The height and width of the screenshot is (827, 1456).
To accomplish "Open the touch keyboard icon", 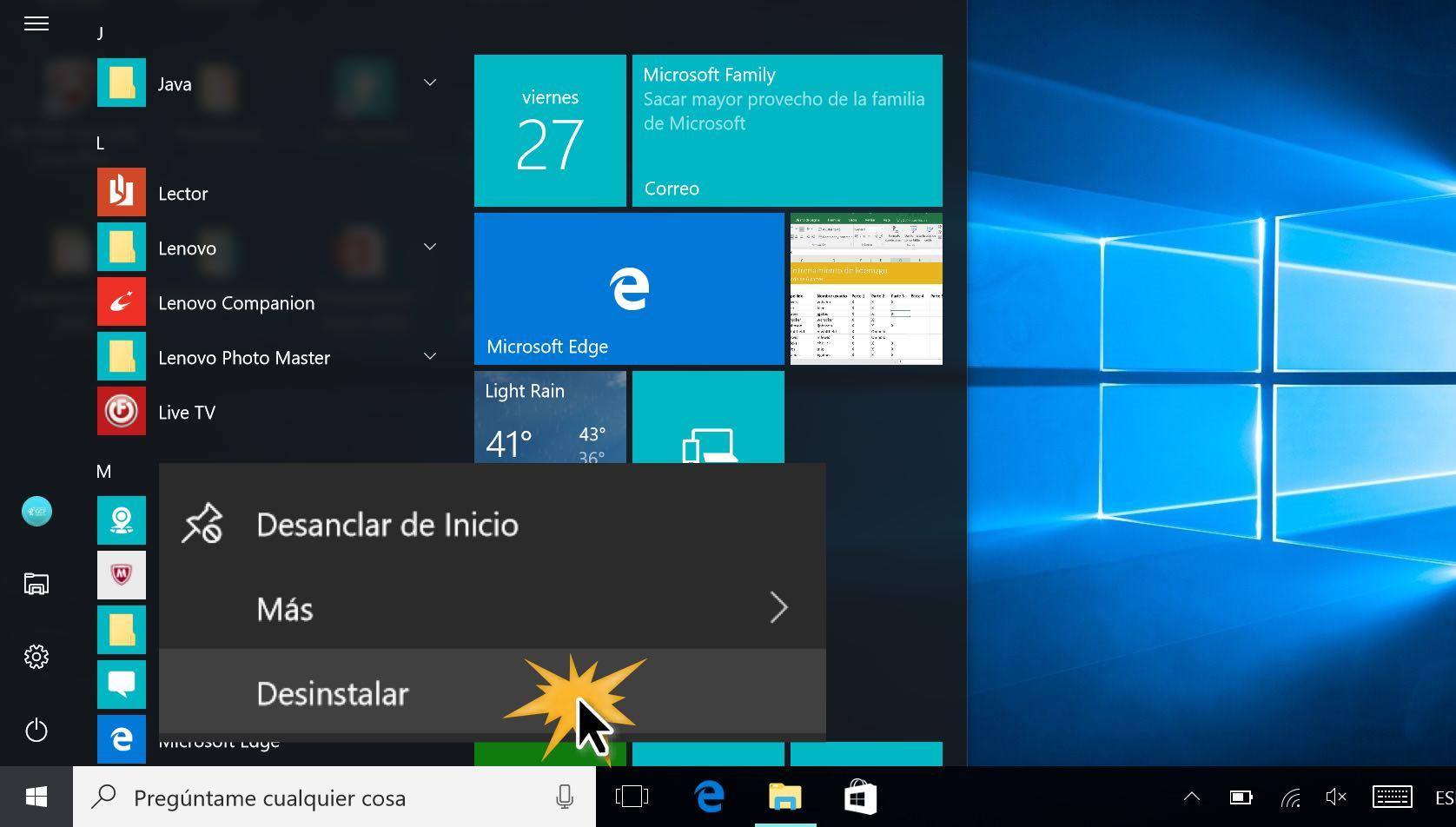I will [1392, 797].
